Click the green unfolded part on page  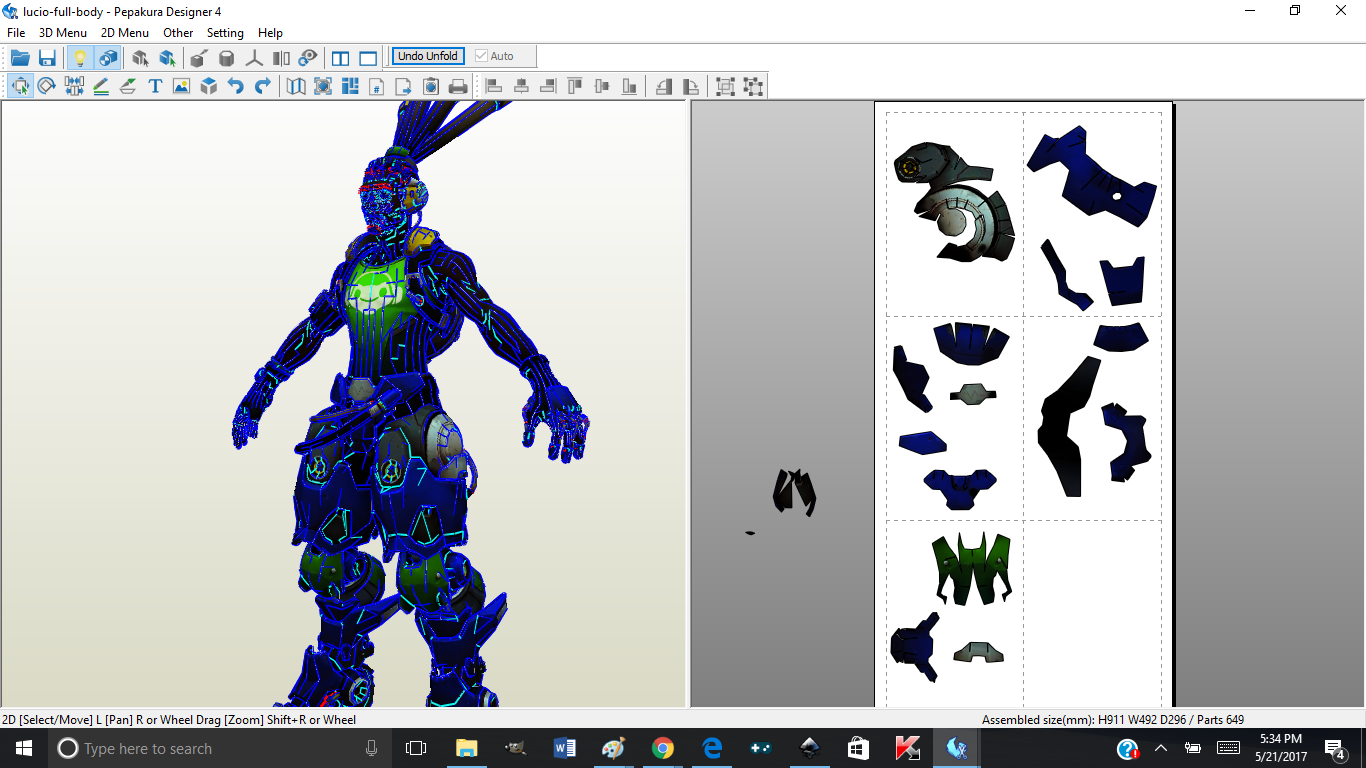pos(972,568)
